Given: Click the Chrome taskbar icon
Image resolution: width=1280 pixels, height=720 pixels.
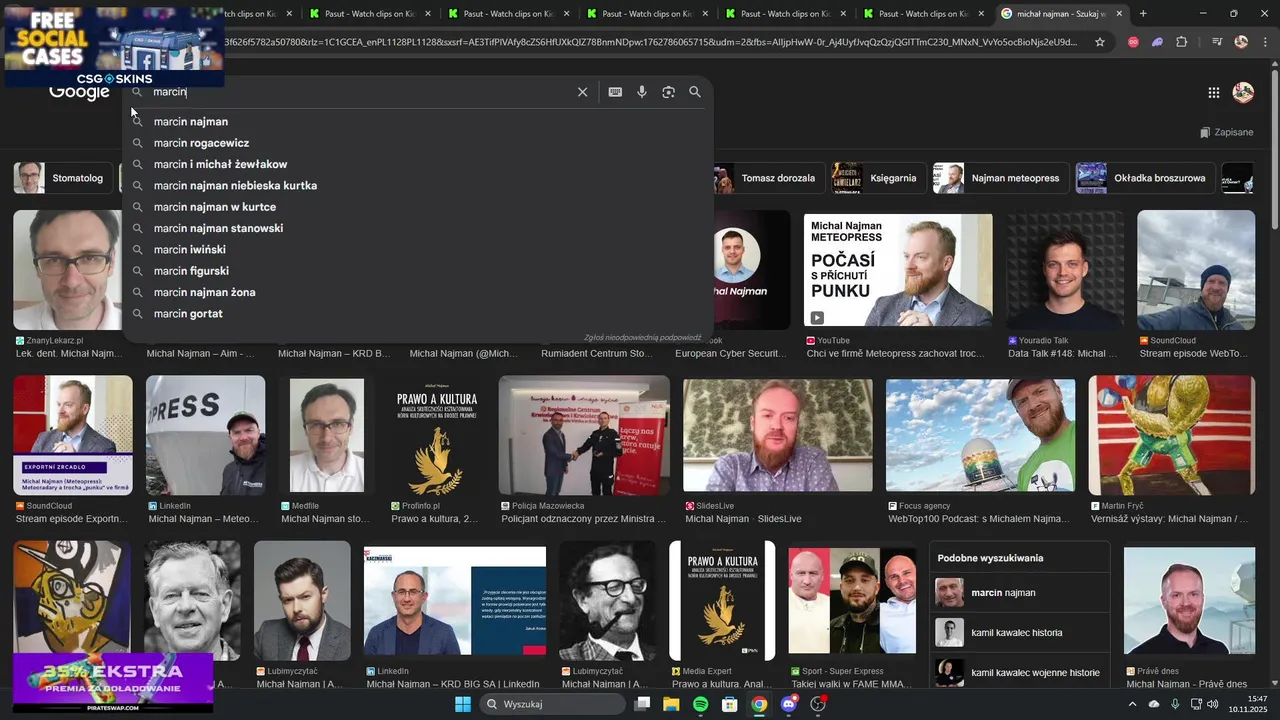Looking at the screenshot, I should [x=759, y=704].
